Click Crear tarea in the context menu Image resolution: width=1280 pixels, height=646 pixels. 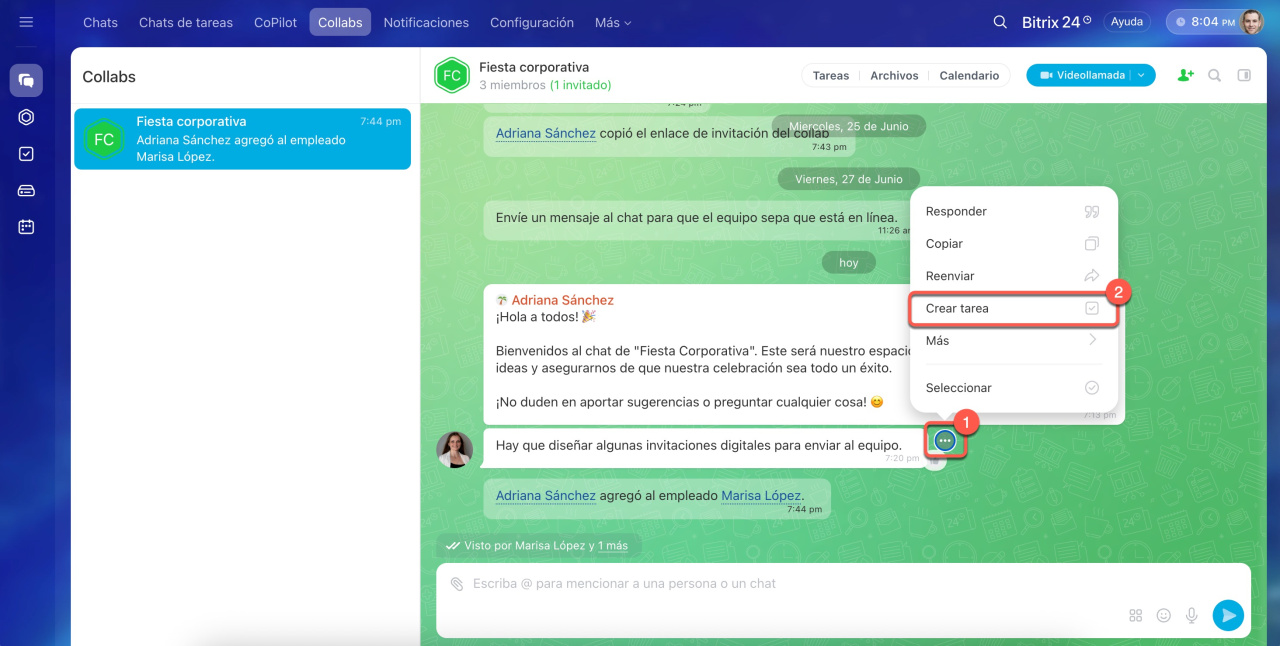click(x=1012, y=309)
